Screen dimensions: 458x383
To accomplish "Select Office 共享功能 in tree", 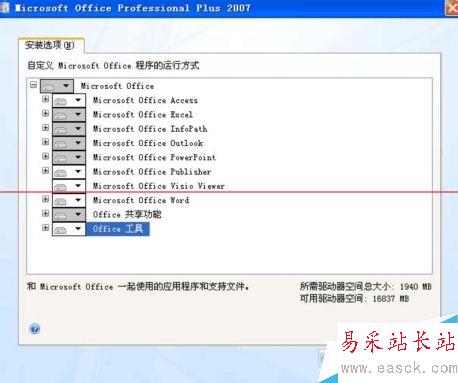I will (x=127, y=215).
